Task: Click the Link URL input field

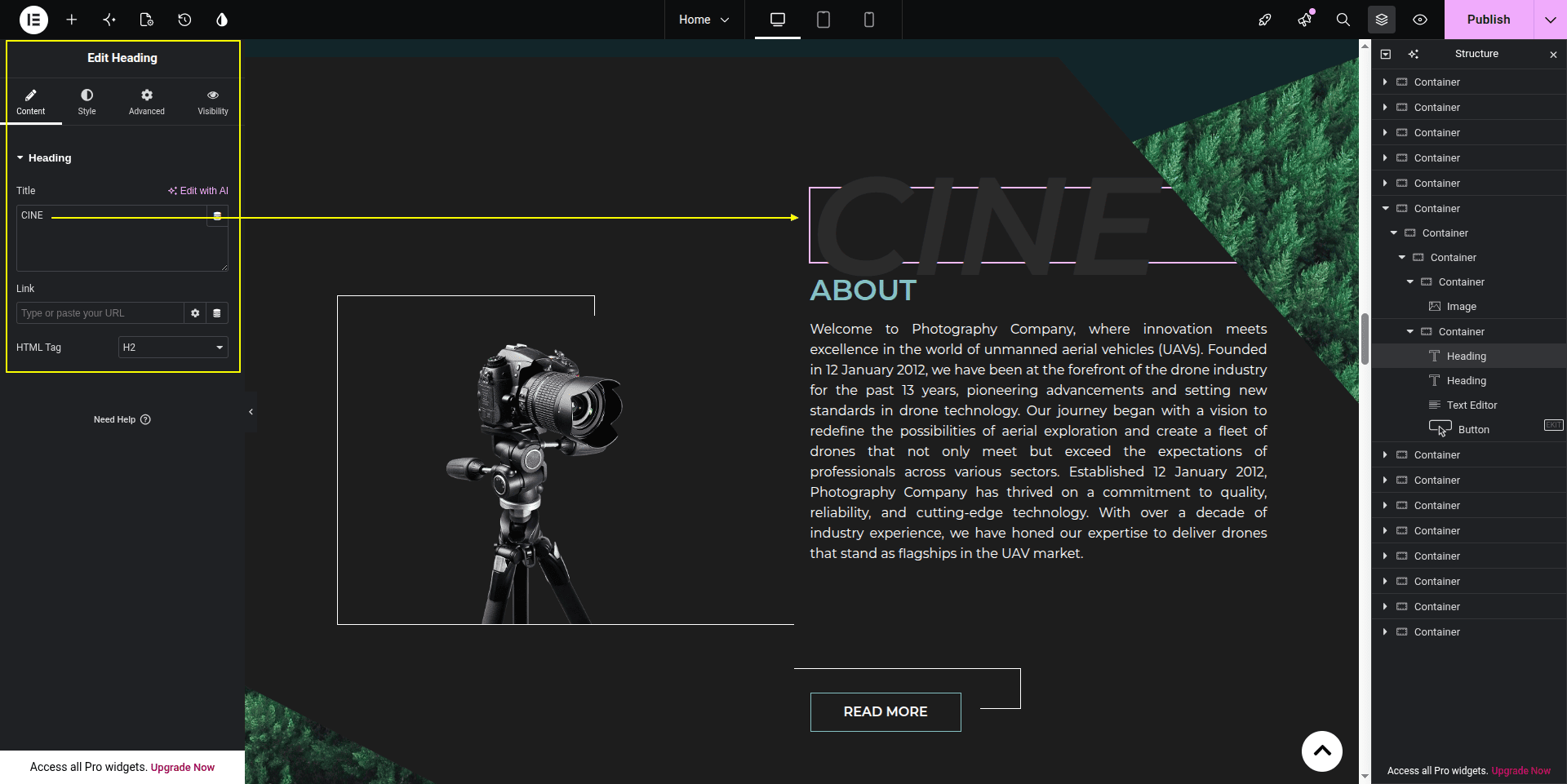Action: point(100,313)
